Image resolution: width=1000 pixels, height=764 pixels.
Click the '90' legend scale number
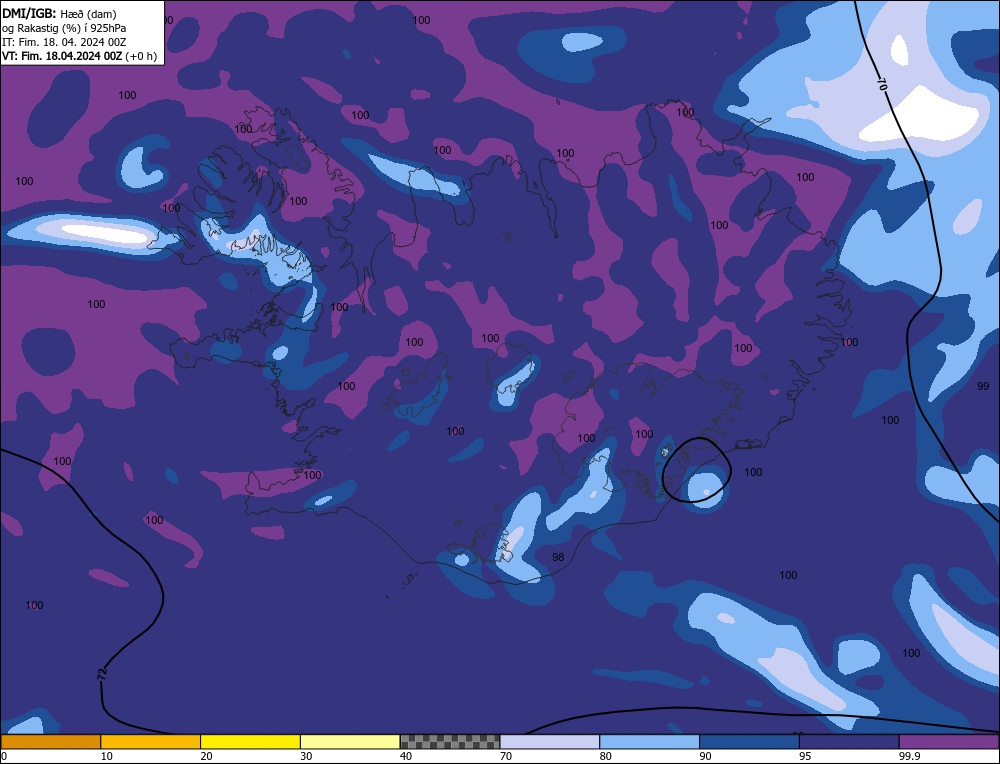pyautogui.click(x=705, y=756)
